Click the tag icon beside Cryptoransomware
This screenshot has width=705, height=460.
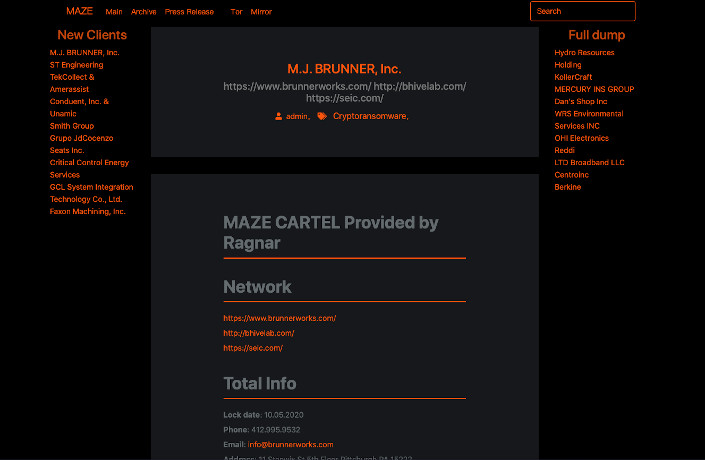pos(322,116)
